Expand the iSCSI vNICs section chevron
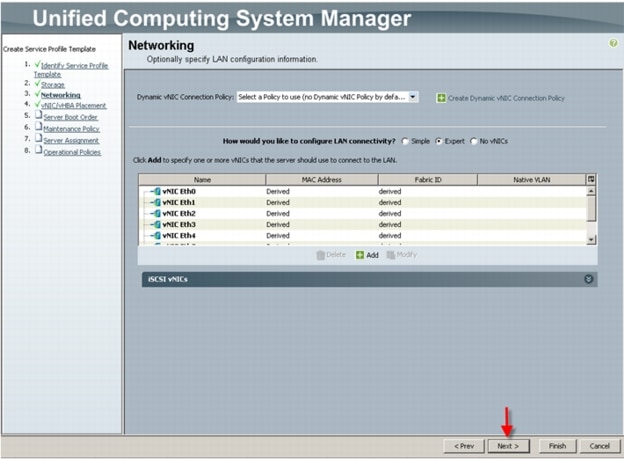The image size is (624, 460). tap(588, 279)
